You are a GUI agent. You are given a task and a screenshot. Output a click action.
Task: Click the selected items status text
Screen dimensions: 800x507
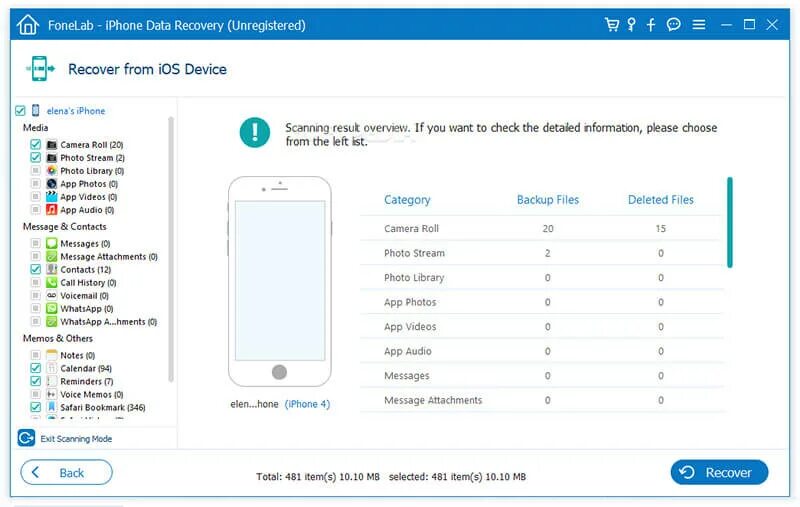(457, 477)
